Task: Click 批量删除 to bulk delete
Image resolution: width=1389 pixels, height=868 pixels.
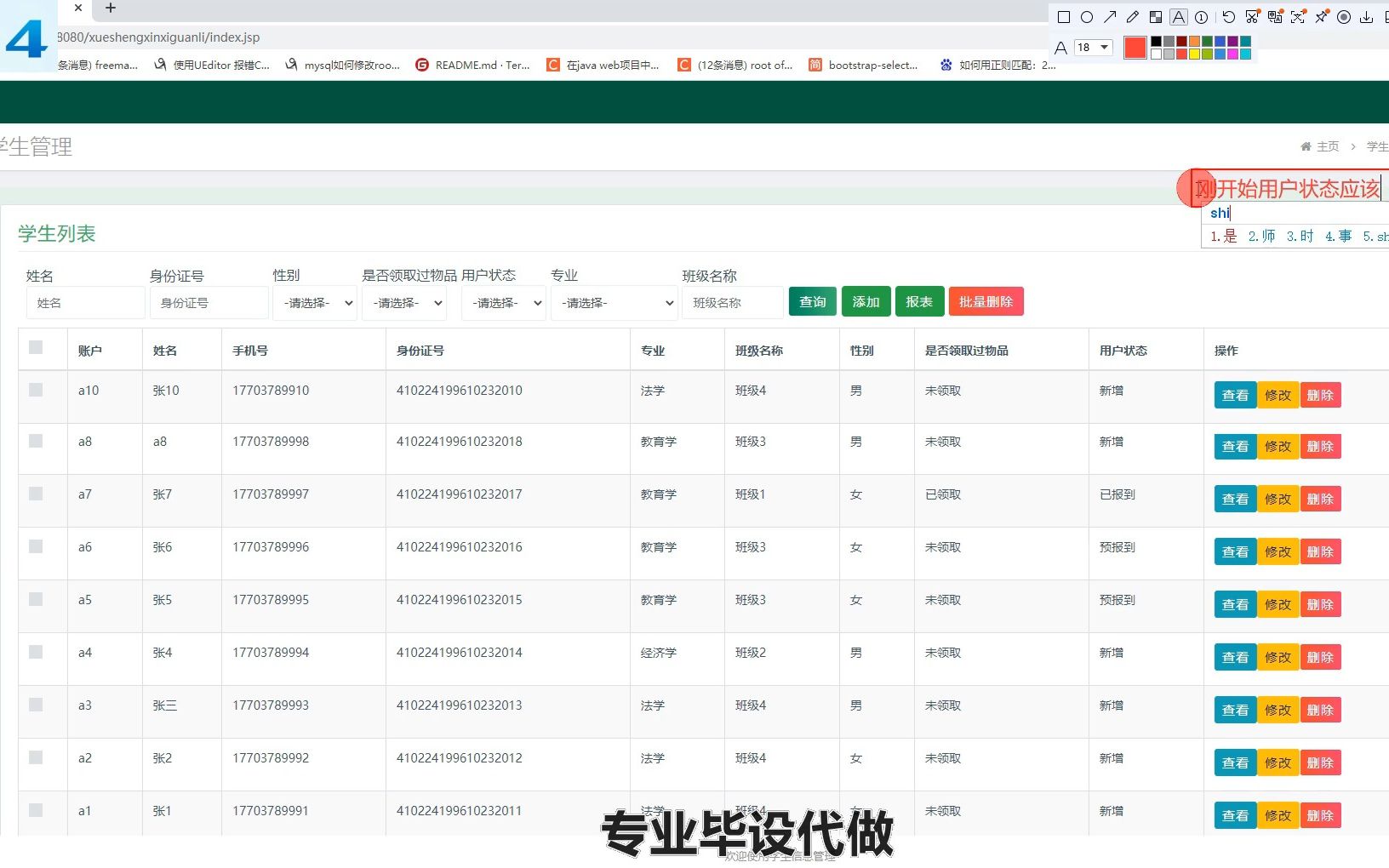Action: pyautogui.click(x=986, y=301)
